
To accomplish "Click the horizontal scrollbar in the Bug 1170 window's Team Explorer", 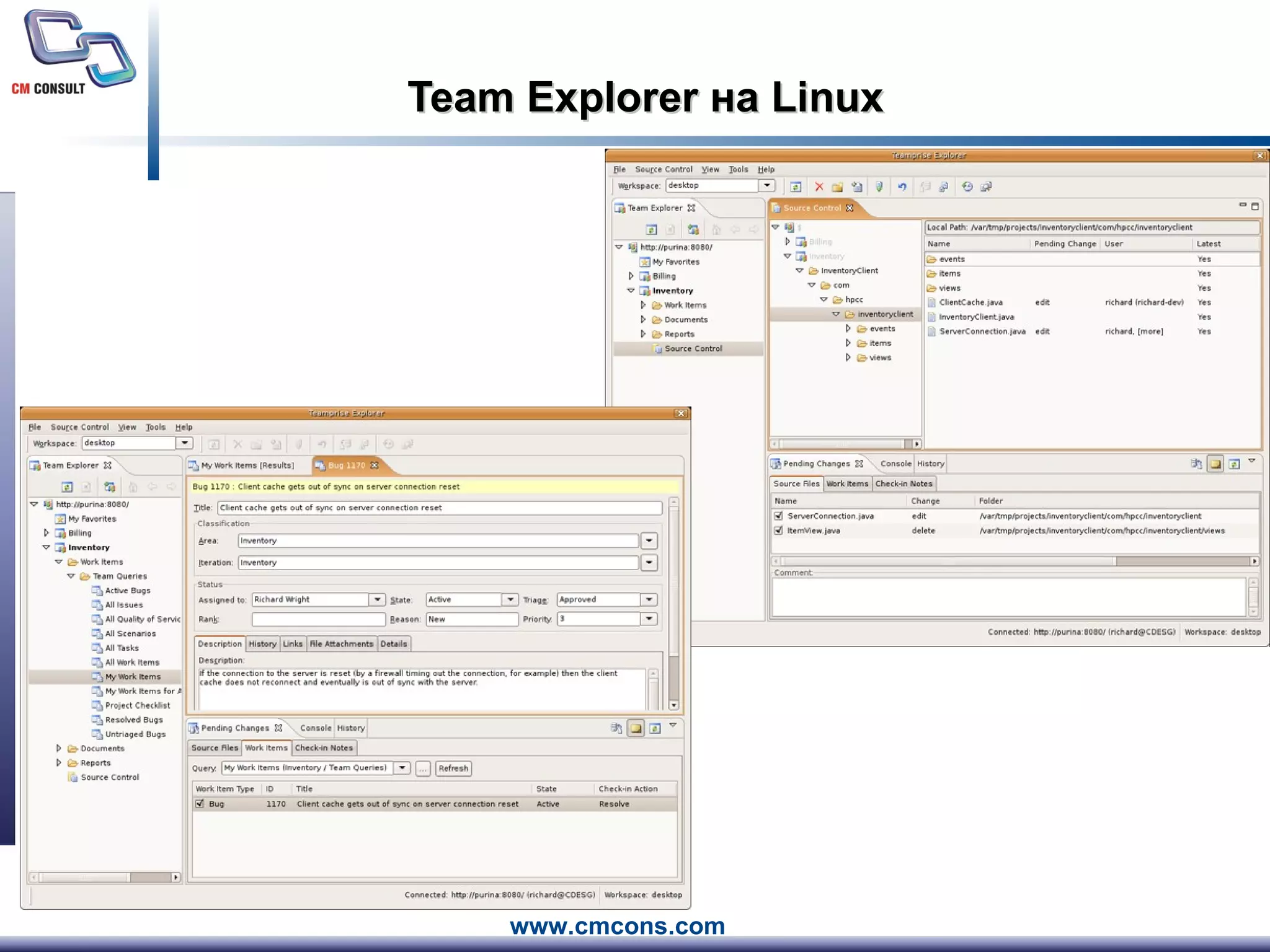I will coord(105,878).
